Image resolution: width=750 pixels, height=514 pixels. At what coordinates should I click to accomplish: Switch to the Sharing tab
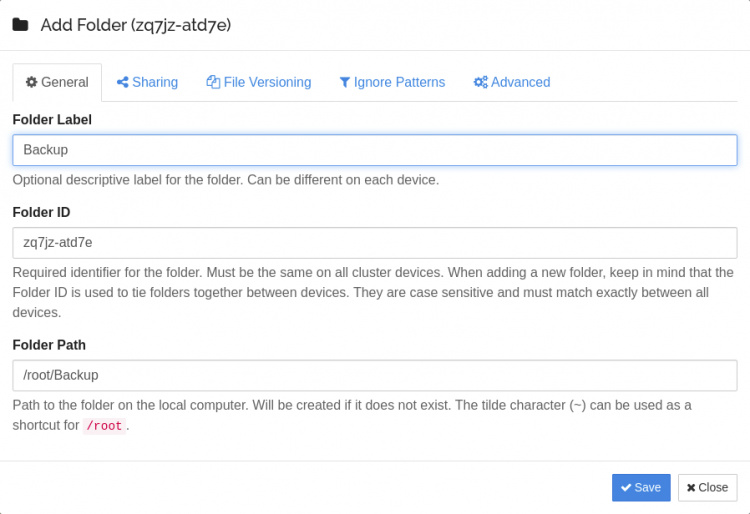pyautogui.click(x=147, y=82)
